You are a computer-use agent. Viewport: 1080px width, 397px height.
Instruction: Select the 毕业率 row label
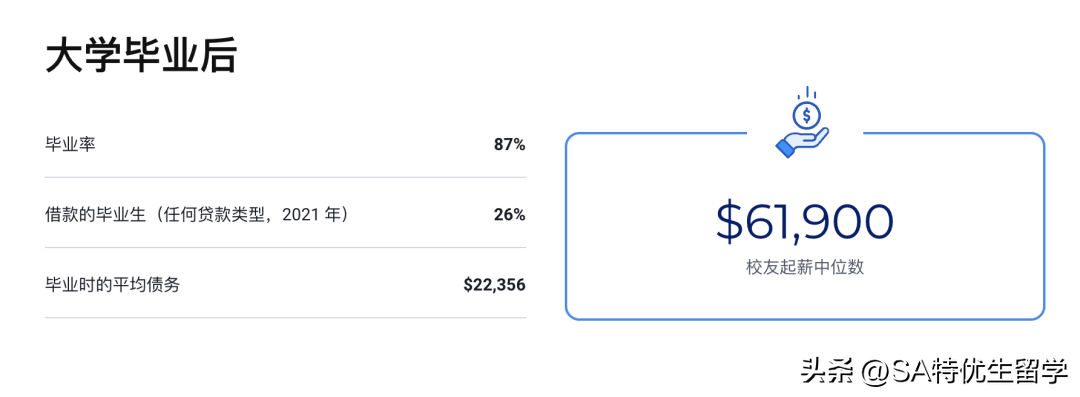click(x=70, y=144)
